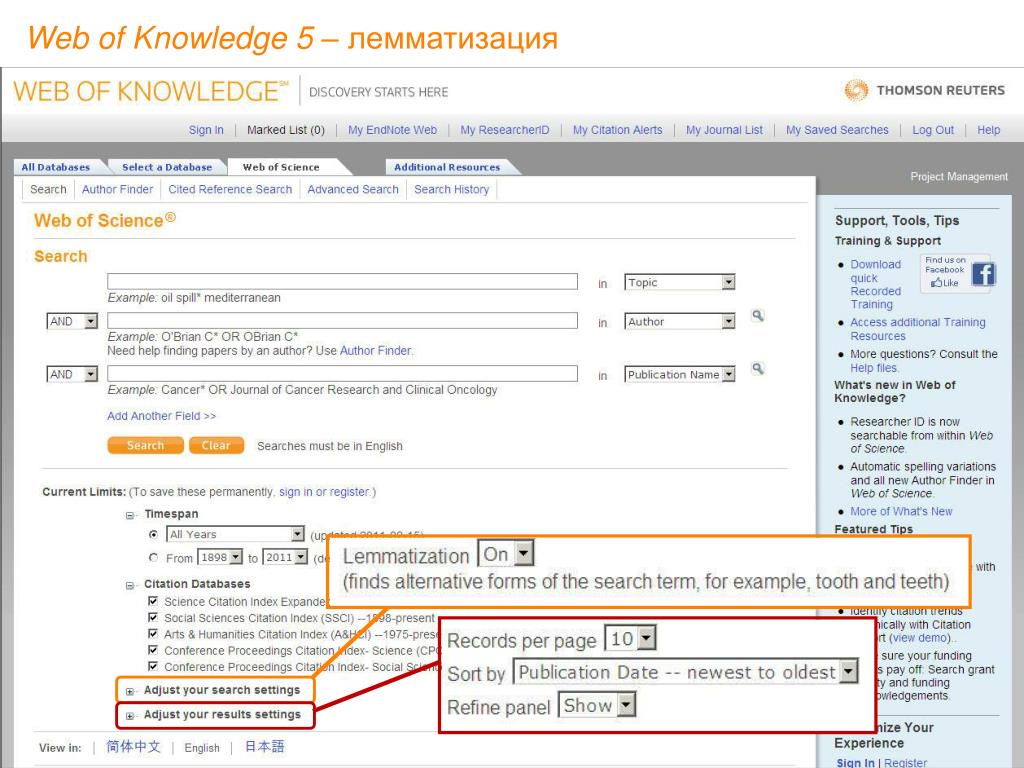Open the More of What's New link
Screen dimensions: 1024x768
pos(901,511)
